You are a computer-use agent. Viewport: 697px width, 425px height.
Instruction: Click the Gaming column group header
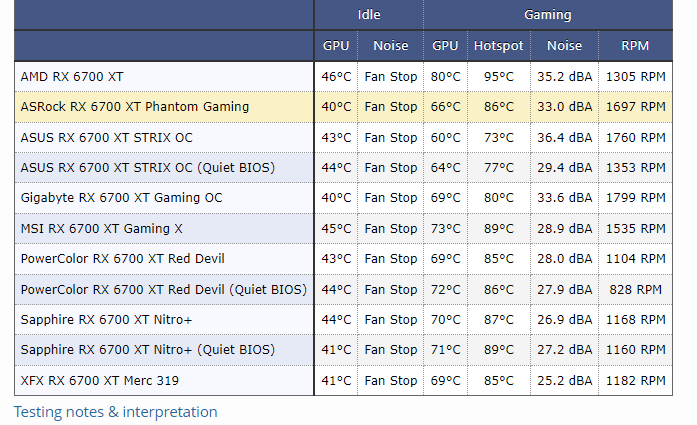548,15
